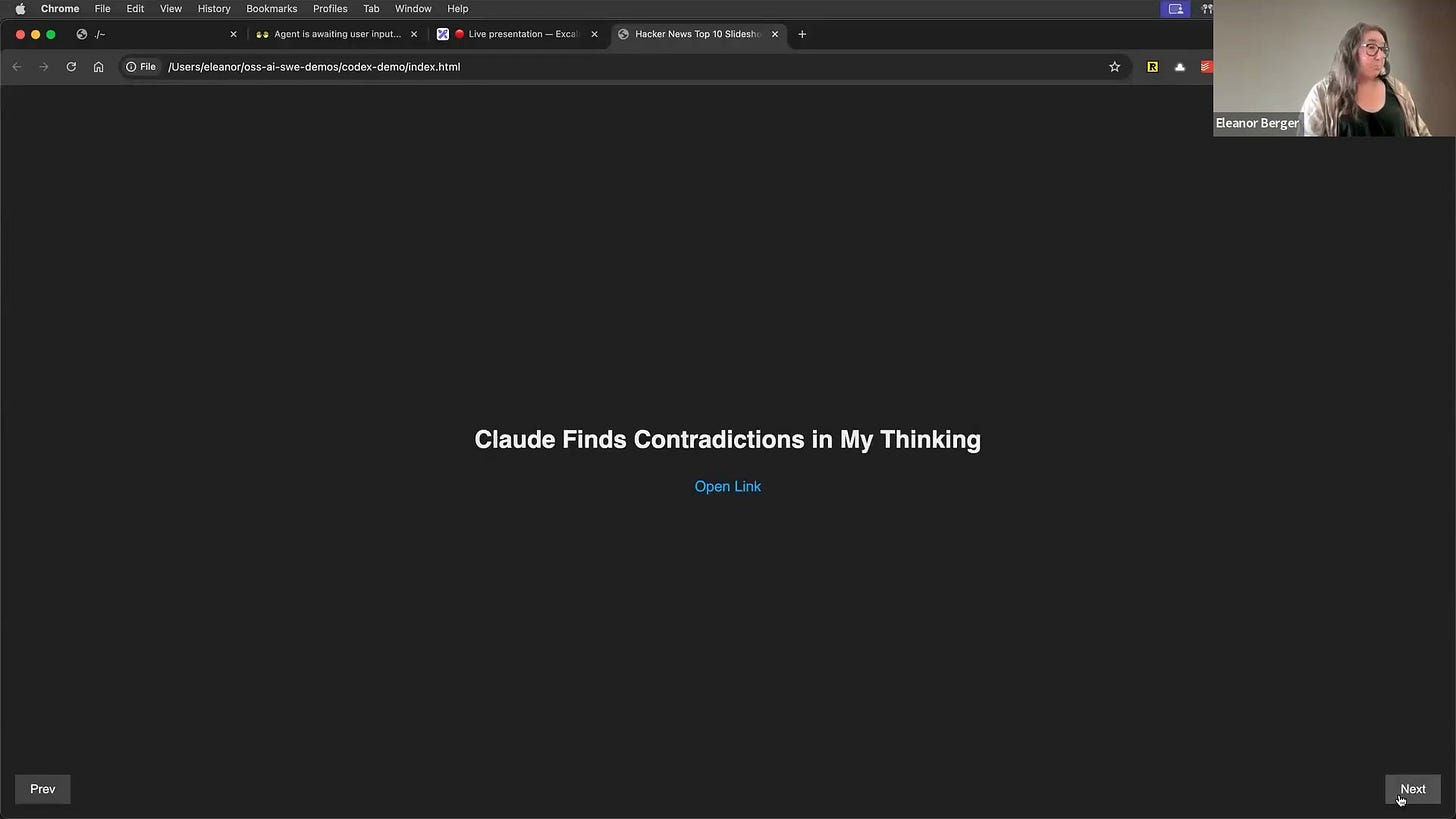Open the File site information chip
The height and width of the screenshot is (819, 1456).
click(x=142, y=66)
